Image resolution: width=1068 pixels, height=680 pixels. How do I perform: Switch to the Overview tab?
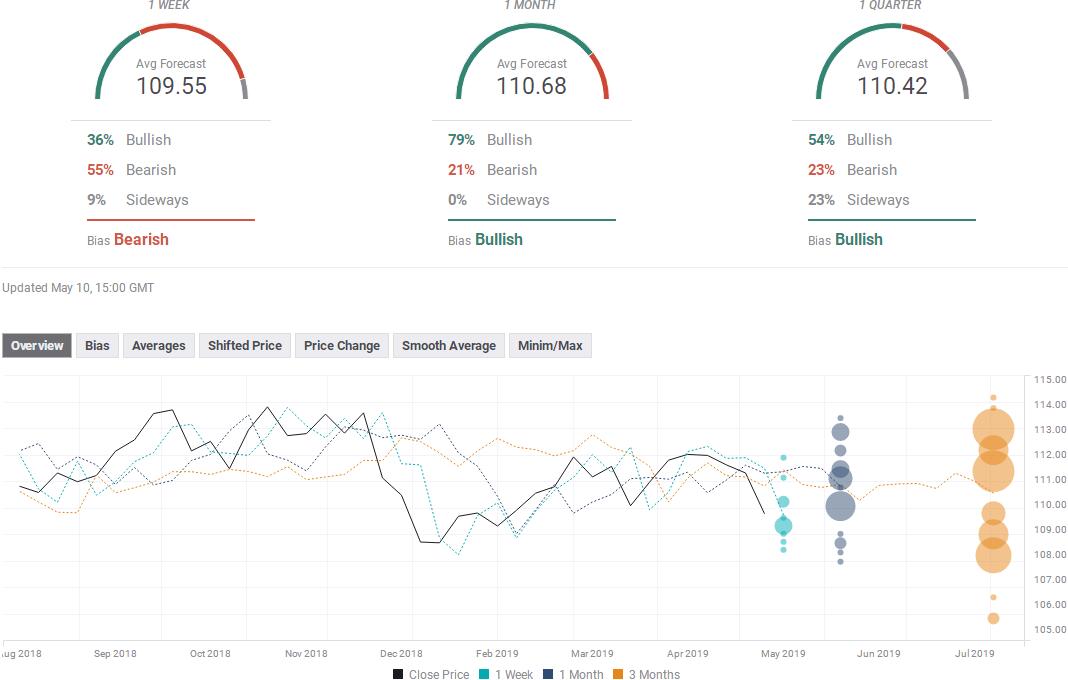pos(37,346)
